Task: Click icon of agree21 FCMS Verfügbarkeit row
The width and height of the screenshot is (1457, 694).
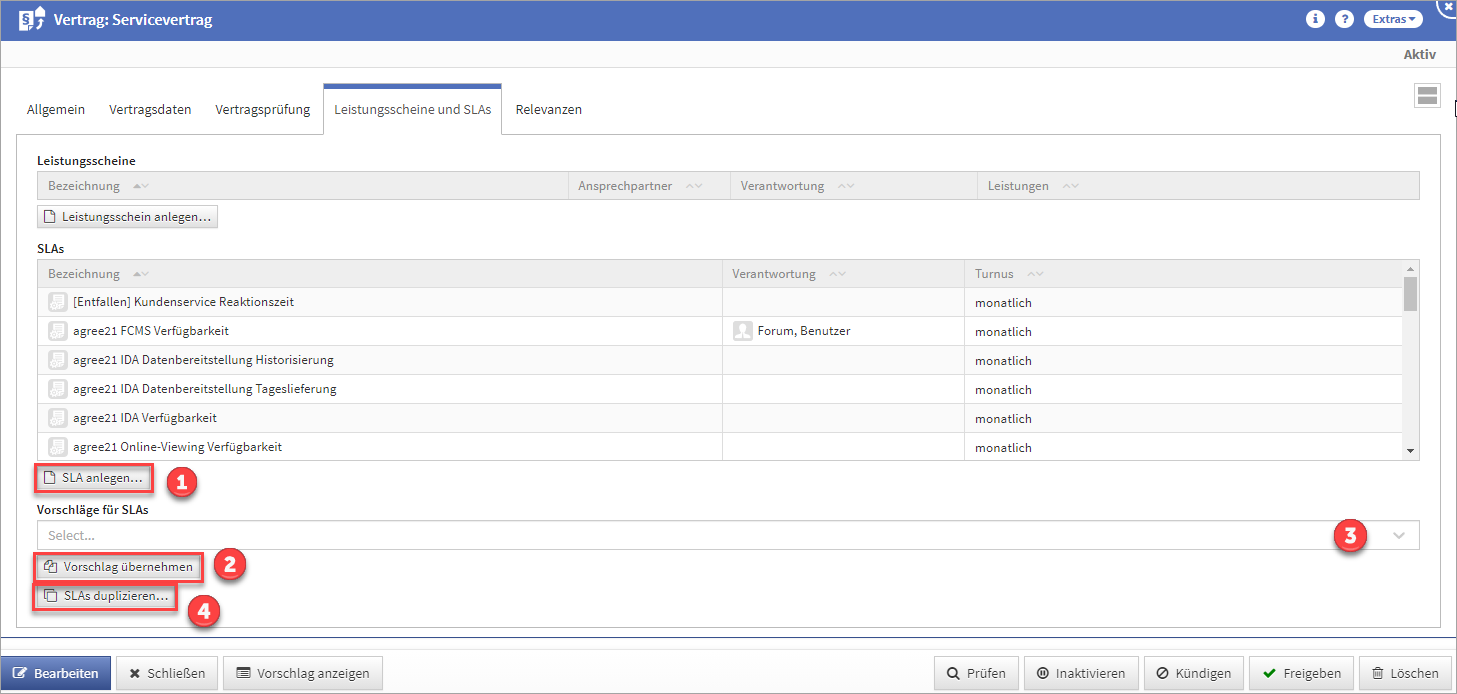Action: tap(58, 331)
